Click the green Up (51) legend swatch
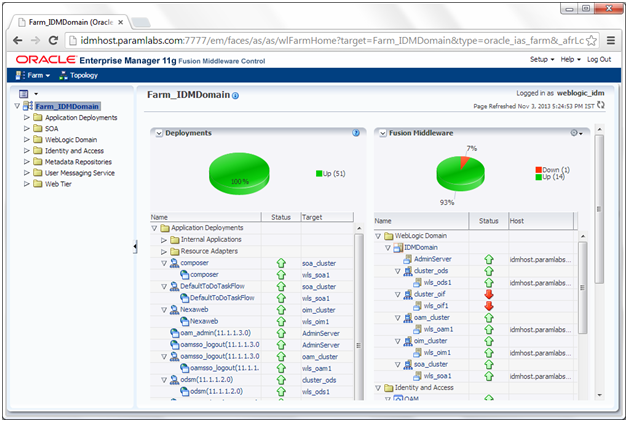This screenshot has width=628, height=422. point(319,173)
